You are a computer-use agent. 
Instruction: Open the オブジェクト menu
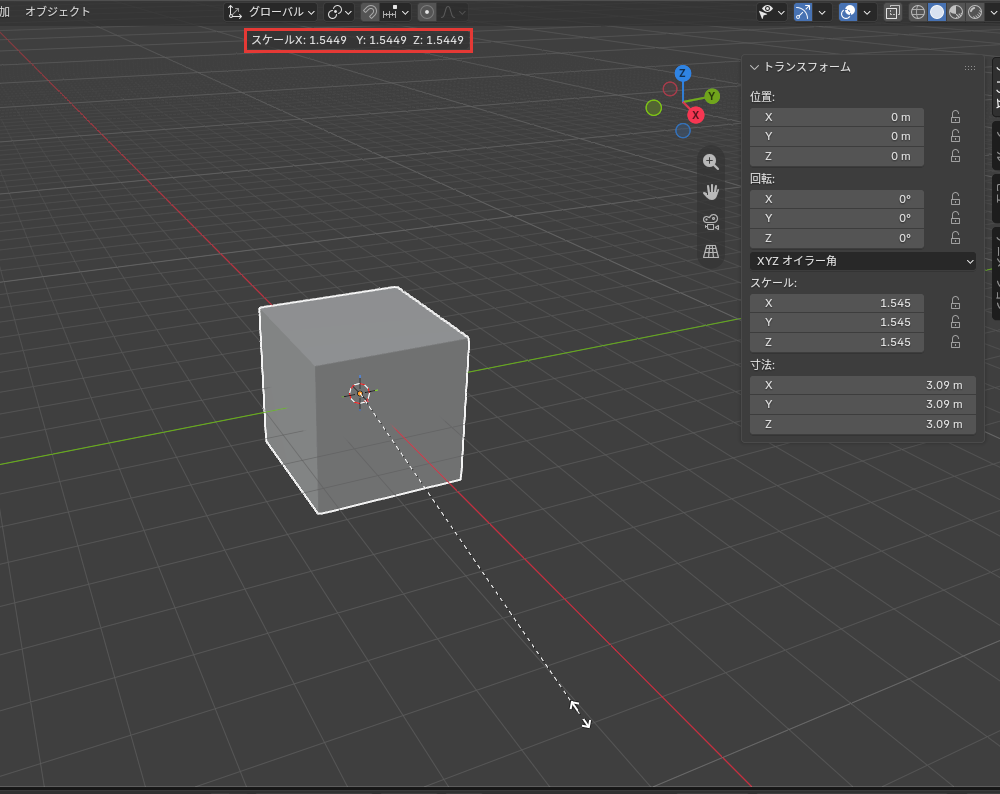click(x=57, y=11)
